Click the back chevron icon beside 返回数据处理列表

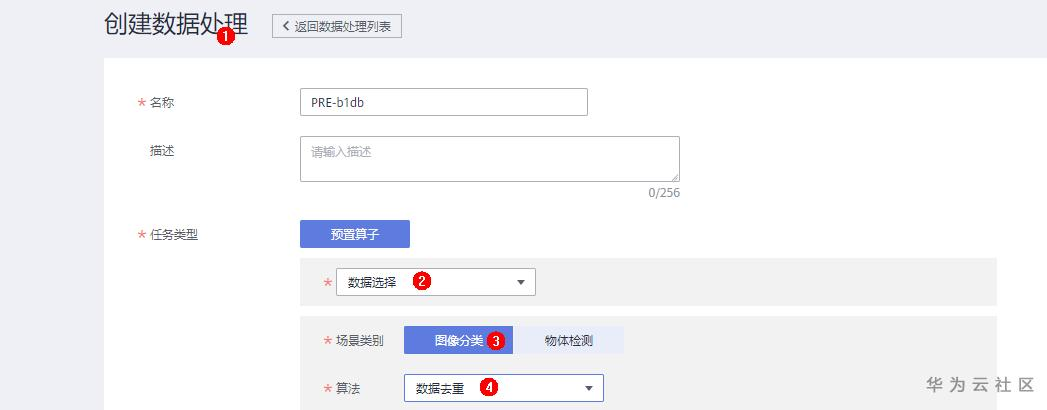[x=286, y=26]
